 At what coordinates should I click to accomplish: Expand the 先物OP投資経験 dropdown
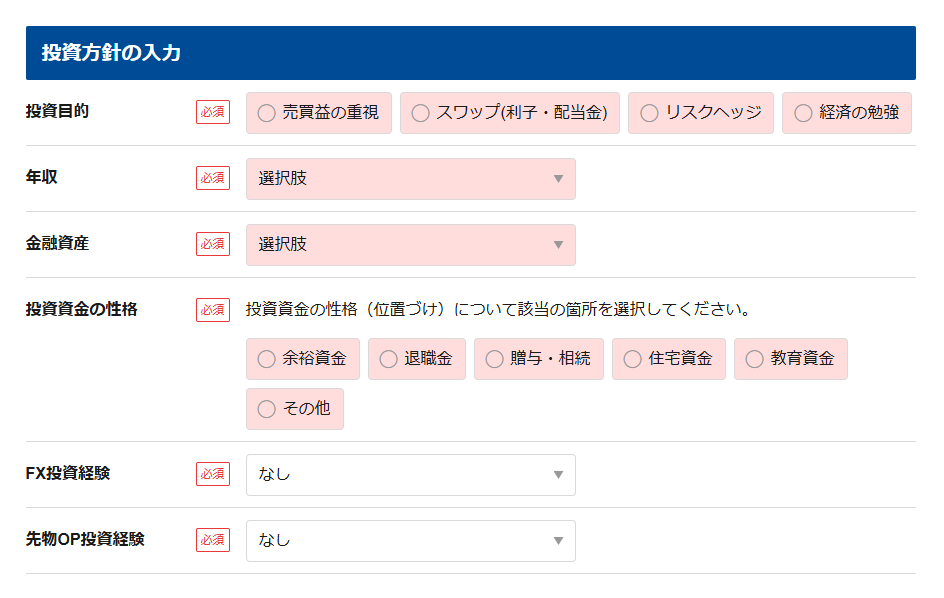click(410, 541)
